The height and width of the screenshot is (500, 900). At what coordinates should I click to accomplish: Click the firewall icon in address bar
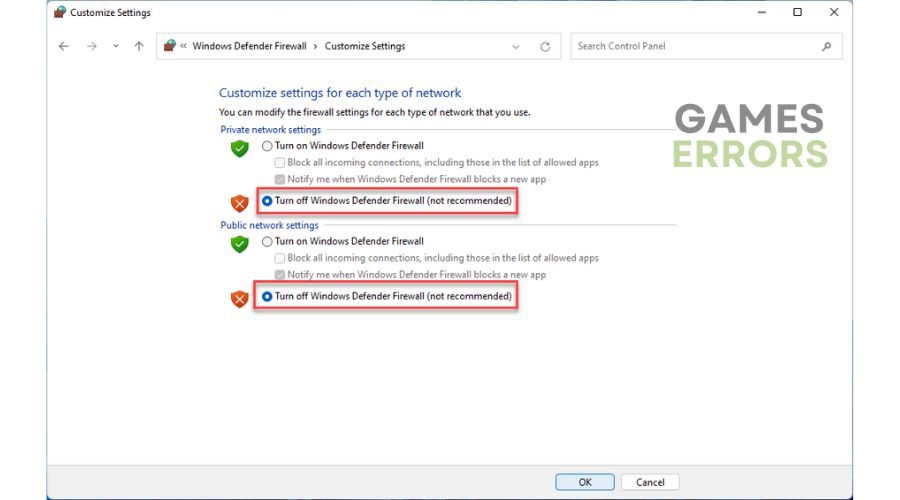(169, 46)
